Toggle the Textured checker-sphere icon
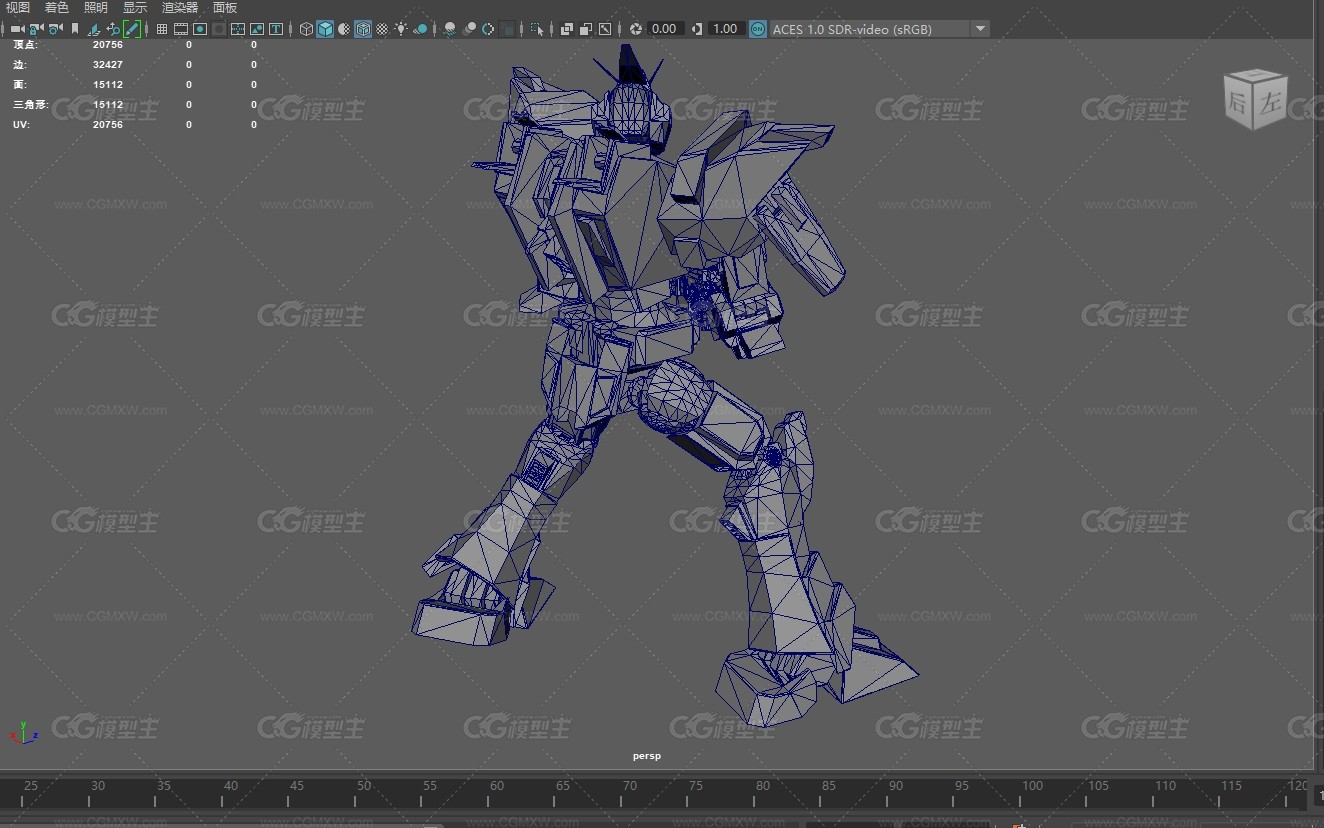This screenshot has height=828, width=1324. (x=382, y=29)
